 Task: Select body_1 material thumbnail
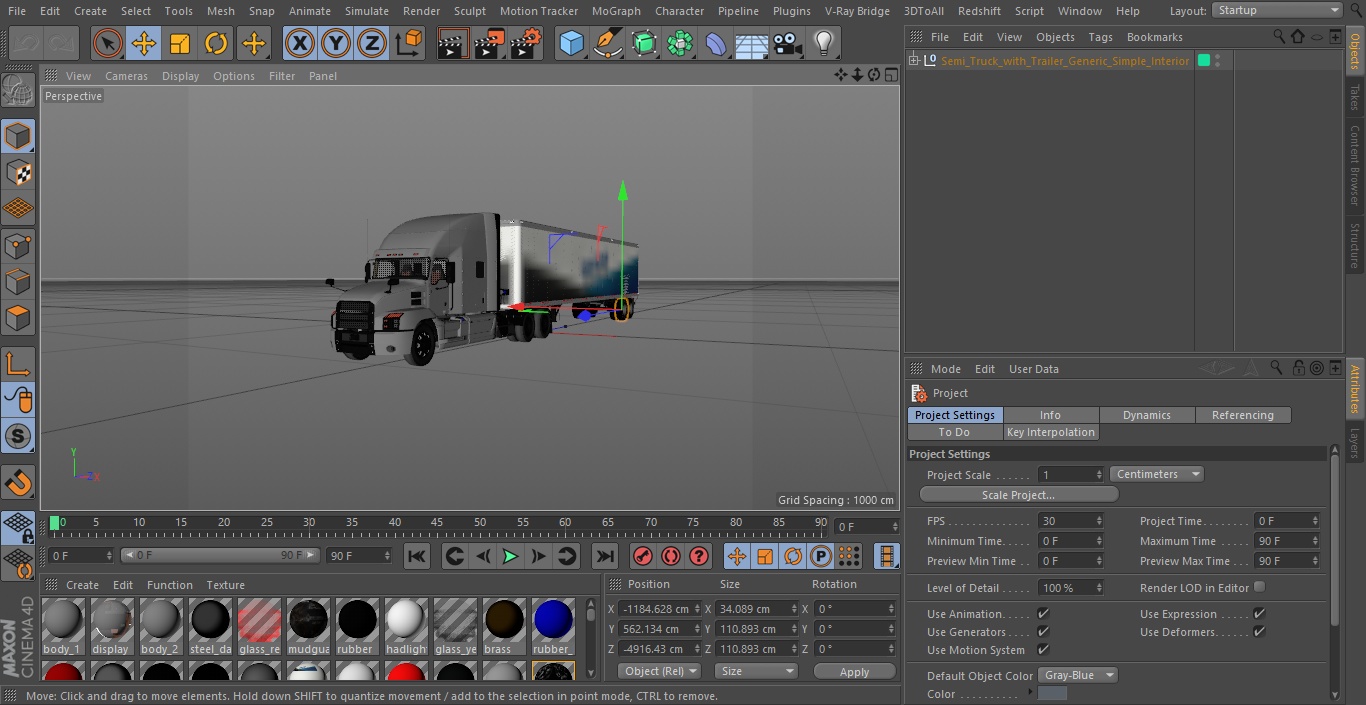[62, 626]
